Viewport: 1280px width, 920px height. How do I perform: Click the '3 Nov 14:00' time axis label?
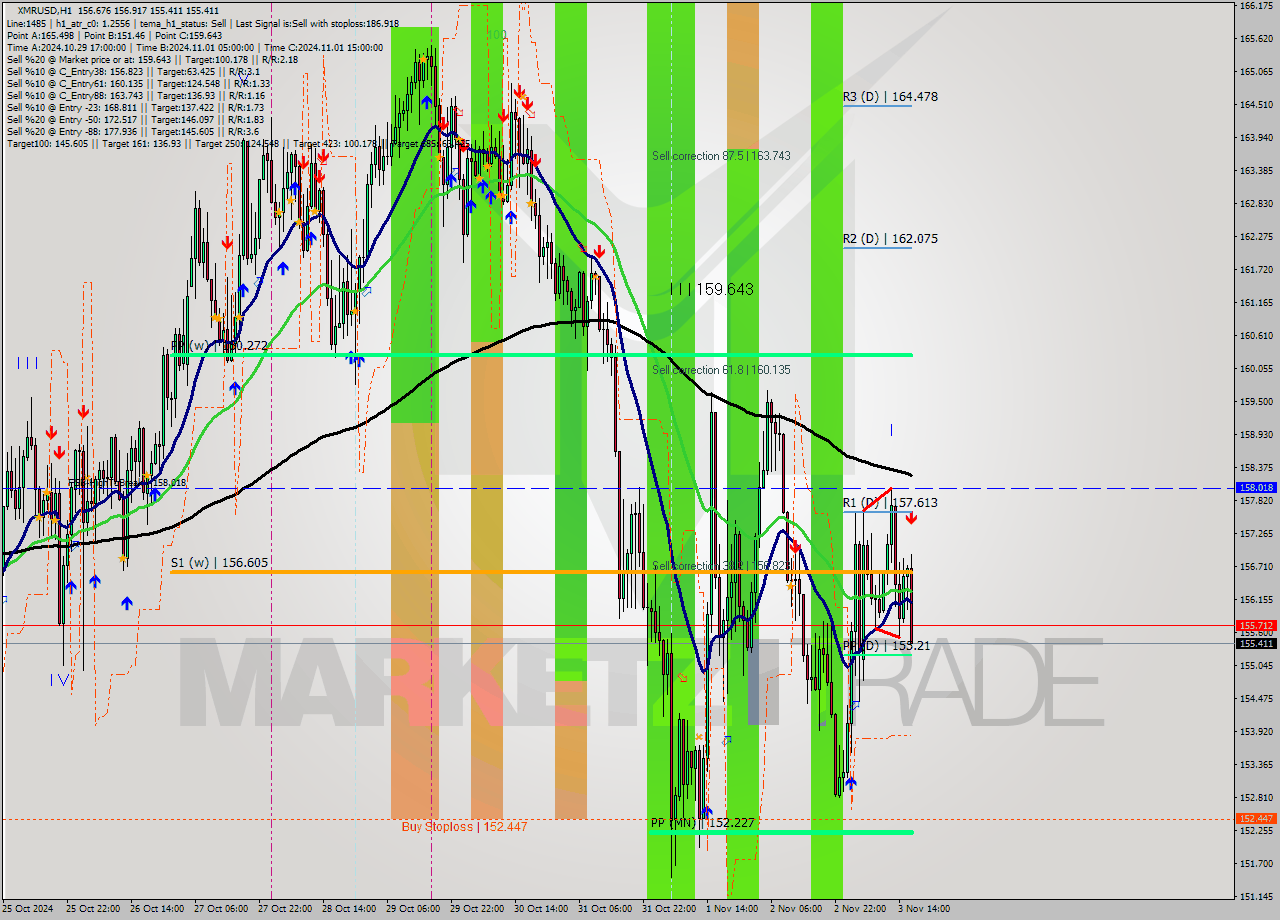pyautogui.click(x=924, y=909)
